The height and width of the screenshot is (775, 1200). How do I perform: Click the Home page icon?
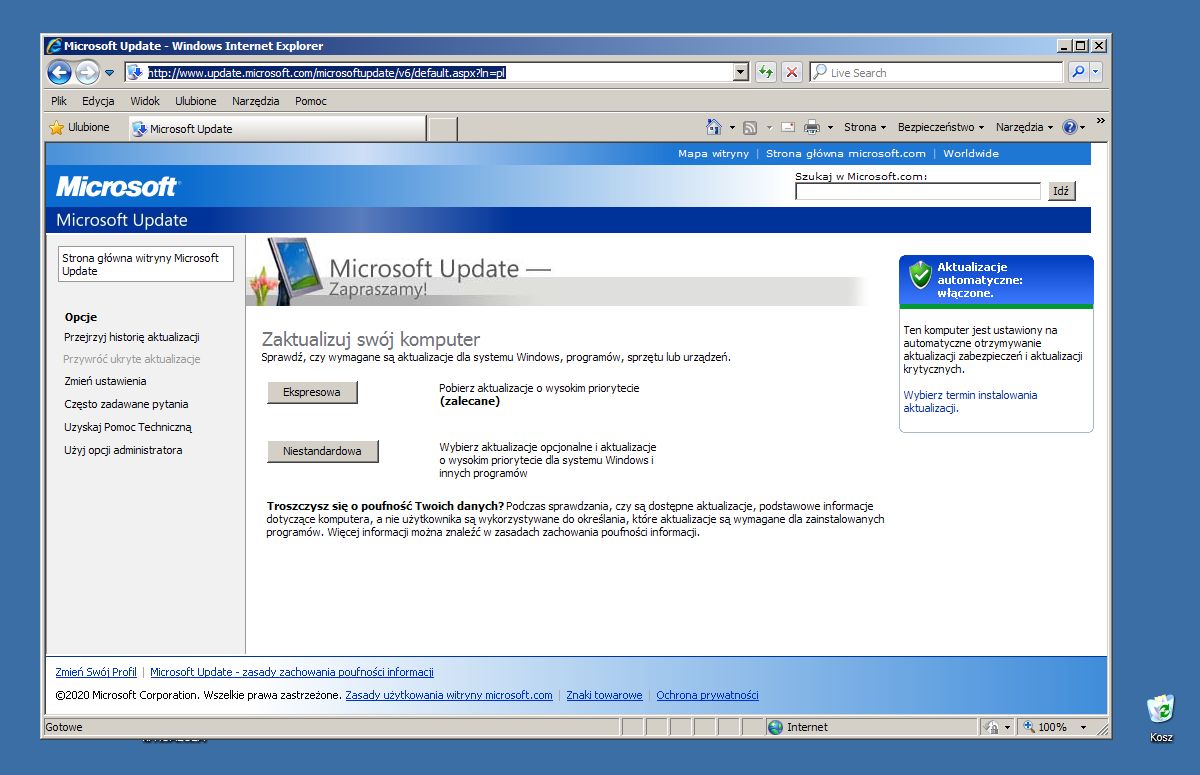[714, 127]
